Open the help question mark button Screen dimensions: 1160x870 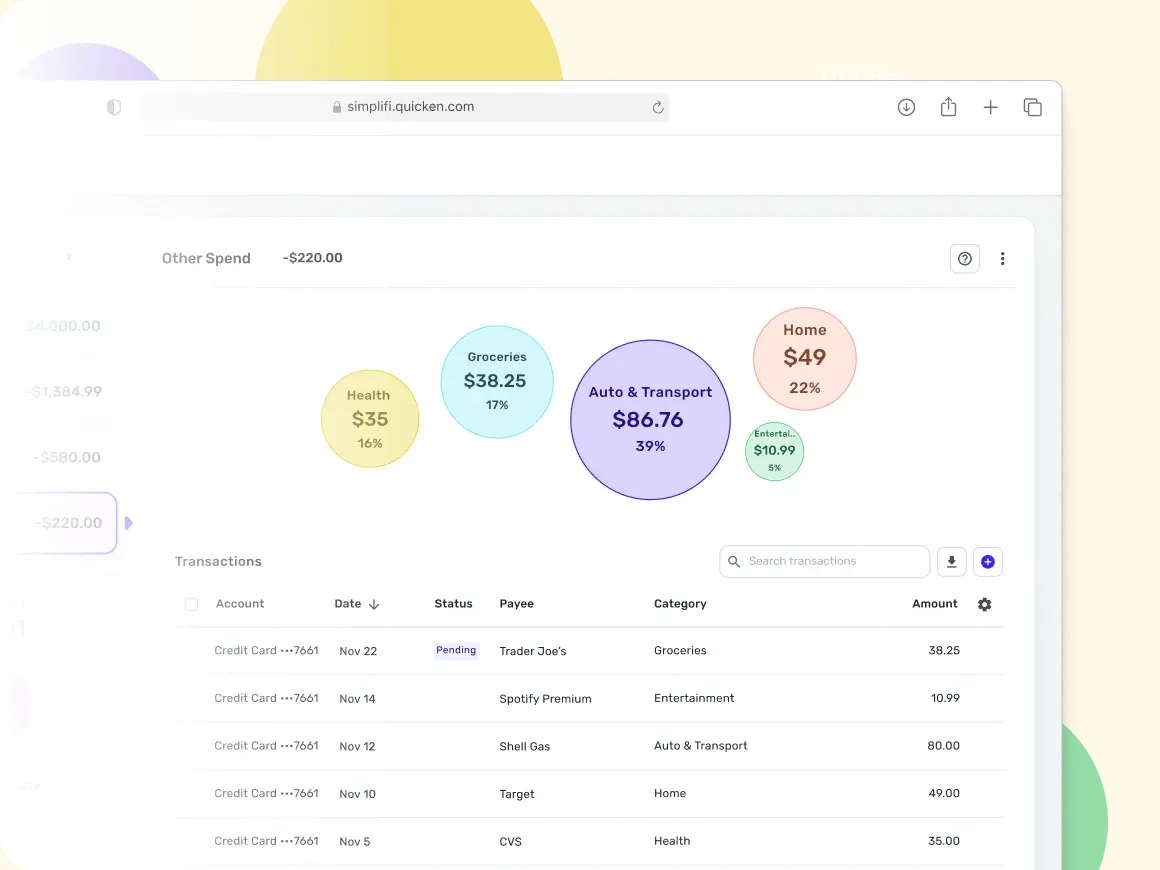coord(965,259)
